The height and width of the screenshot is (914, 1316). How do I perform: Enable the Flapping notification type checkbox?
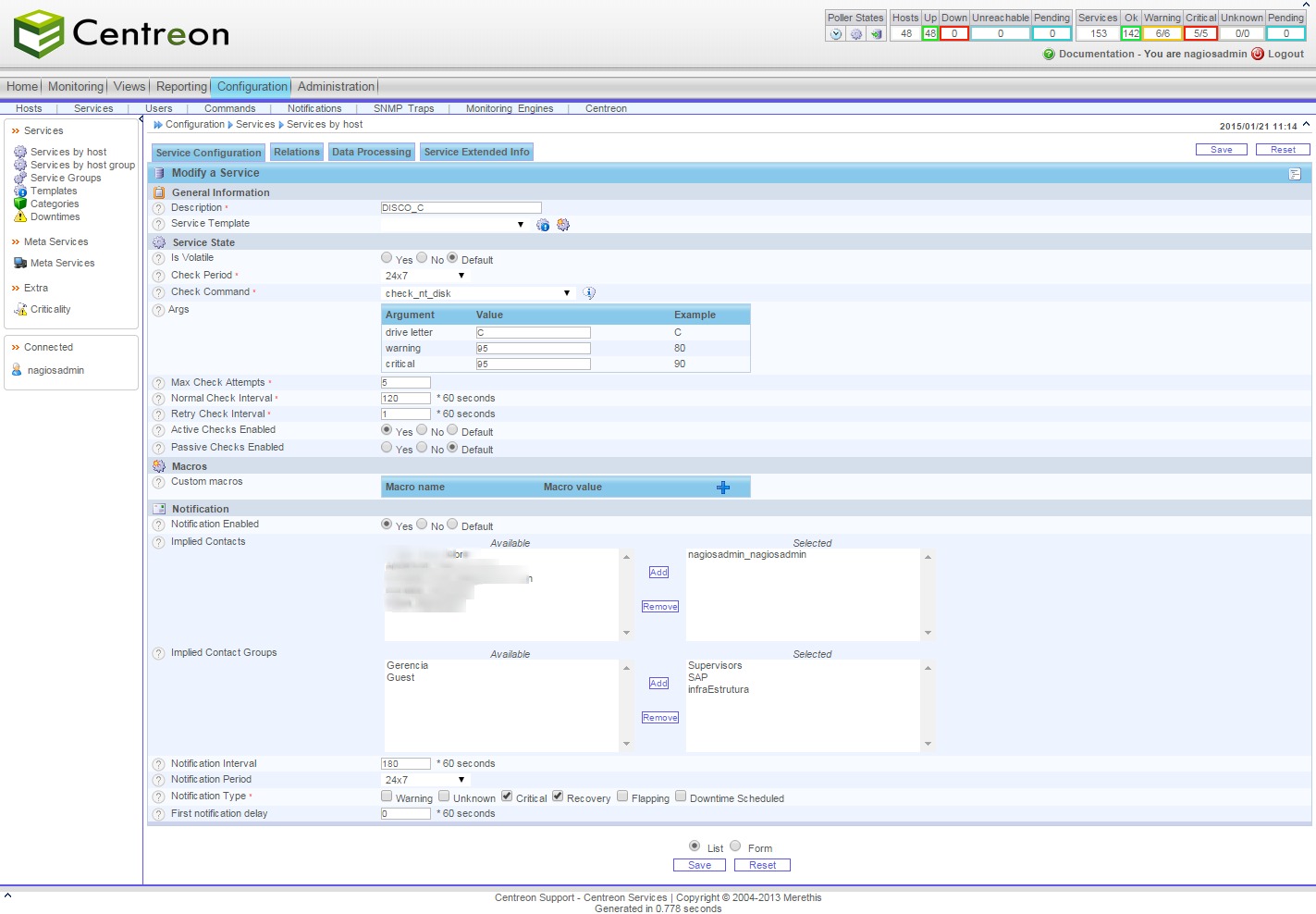(622, 797)
